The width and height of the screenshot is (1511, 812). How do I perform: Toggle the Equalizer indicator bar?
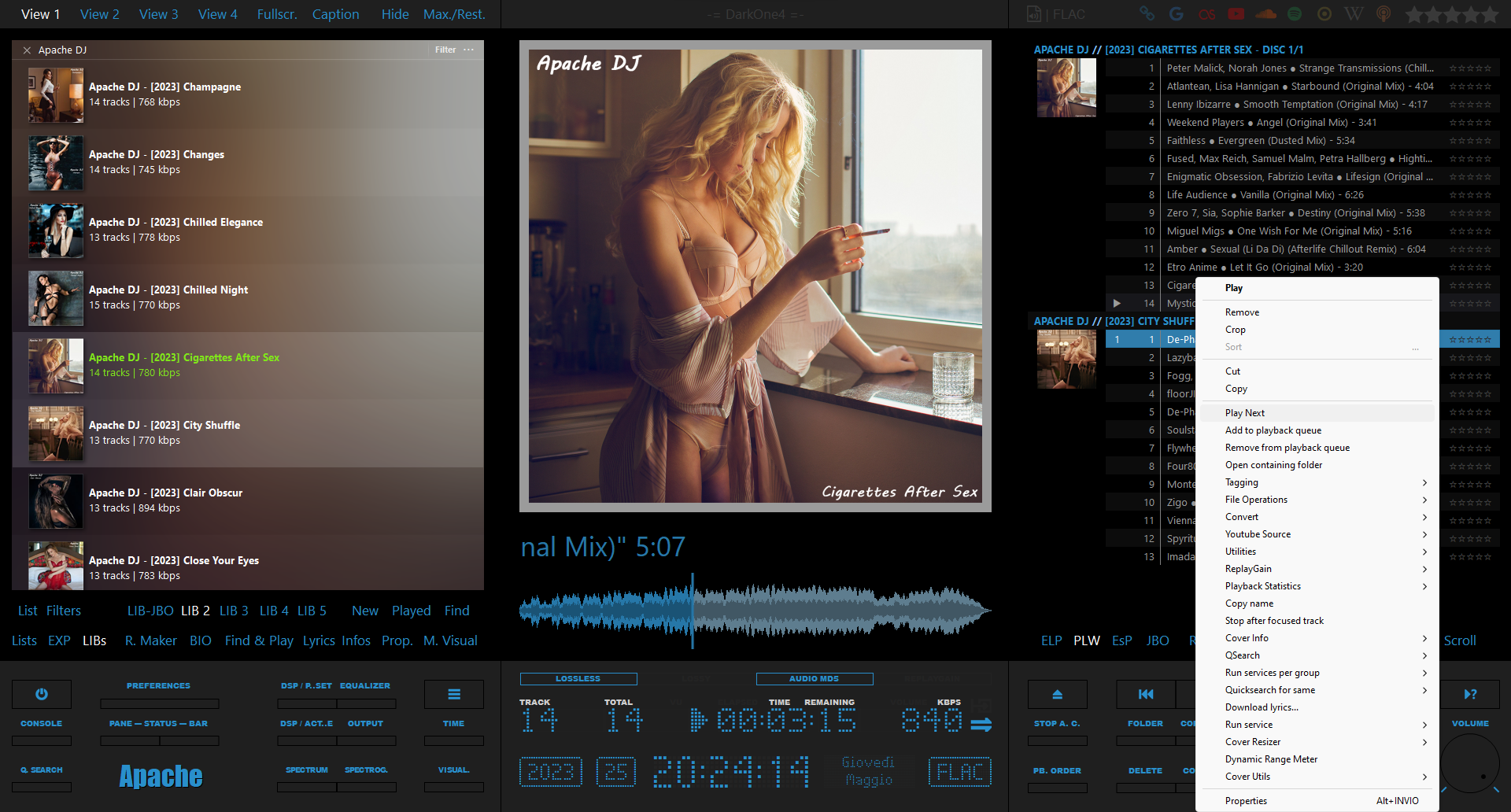point(367,703)
